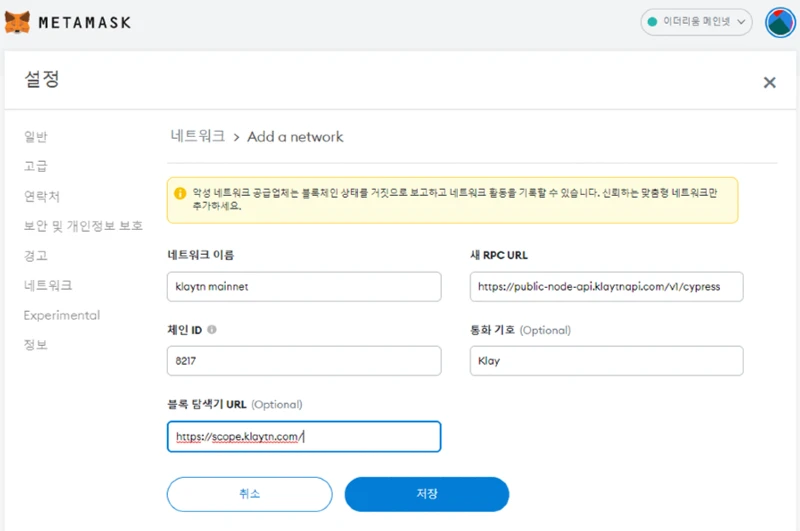Screen dimensions: 800x531
Task: Open the account avatar menu
Action: pos(780,22)
